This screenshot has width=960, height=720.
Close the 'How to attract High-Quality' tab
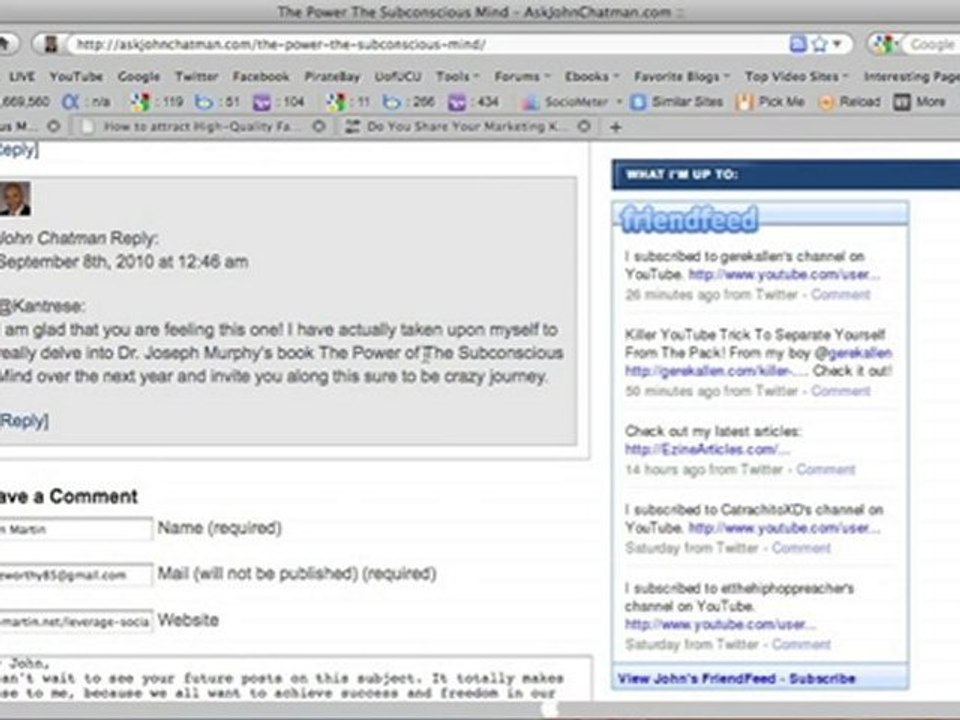pyautogui.click(x=319, y=127)
